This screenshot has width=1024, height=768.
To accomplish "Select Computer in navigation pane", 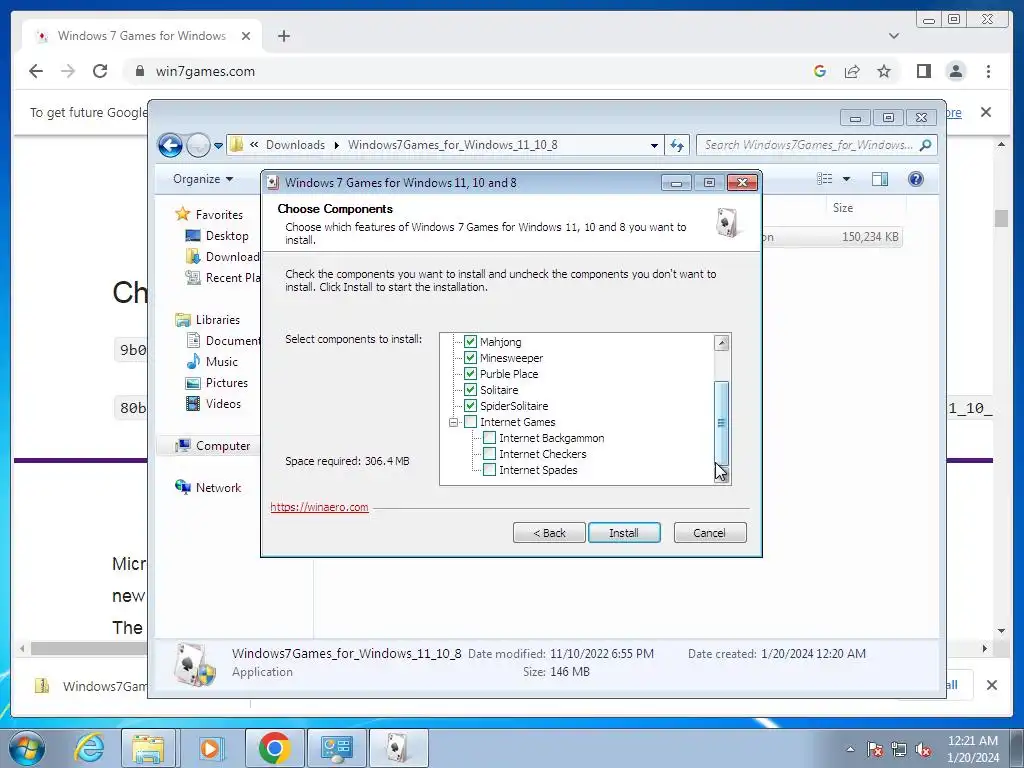I will pyautogui.click(x=223, y=446).
